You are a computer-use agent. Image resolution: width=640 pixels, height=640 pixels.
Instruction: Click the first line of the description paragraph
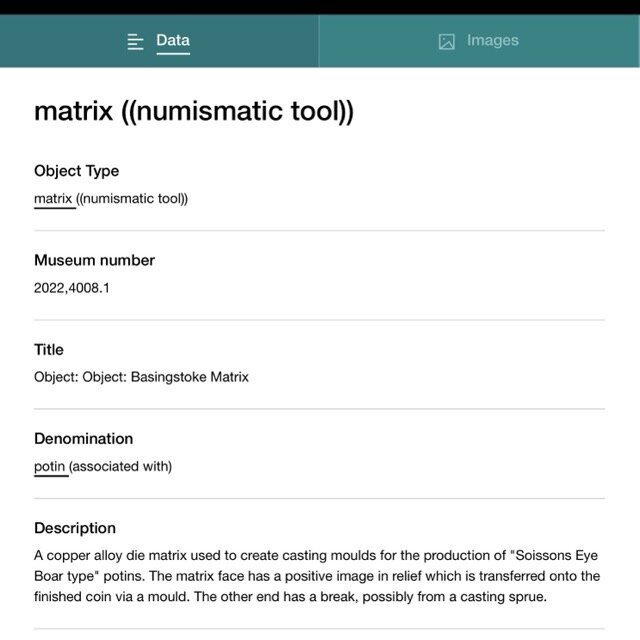[316, 556]
